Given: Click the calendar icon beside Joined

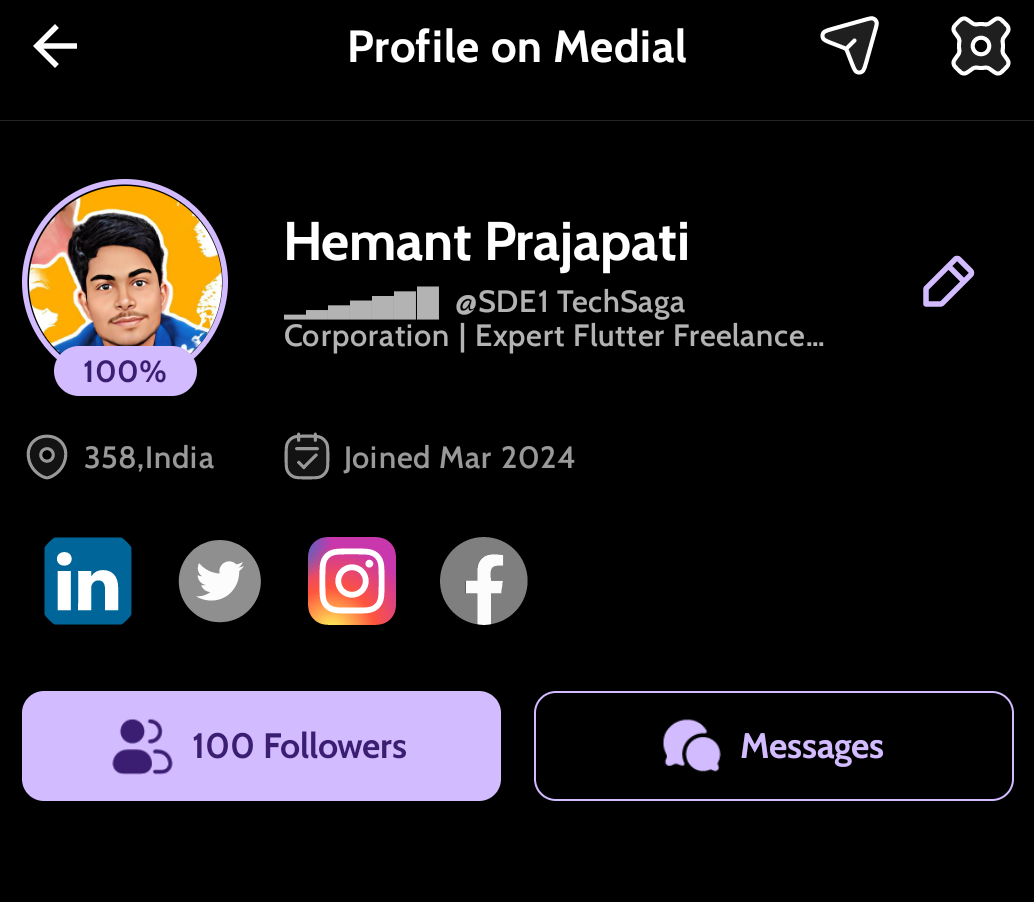Looking at the screenshot, I should pyautogui.click(x=307, y=457).
